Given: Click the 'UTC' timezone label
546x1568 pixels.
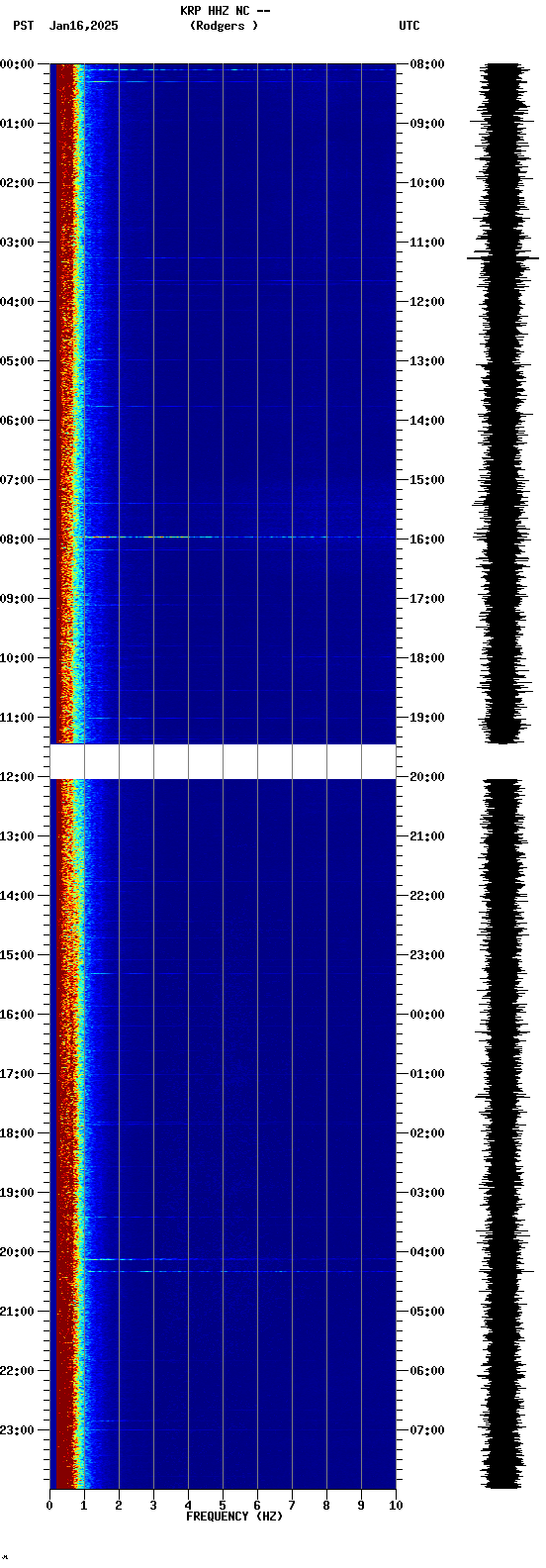Looking at the screenshot, I should tap(409, 26).
